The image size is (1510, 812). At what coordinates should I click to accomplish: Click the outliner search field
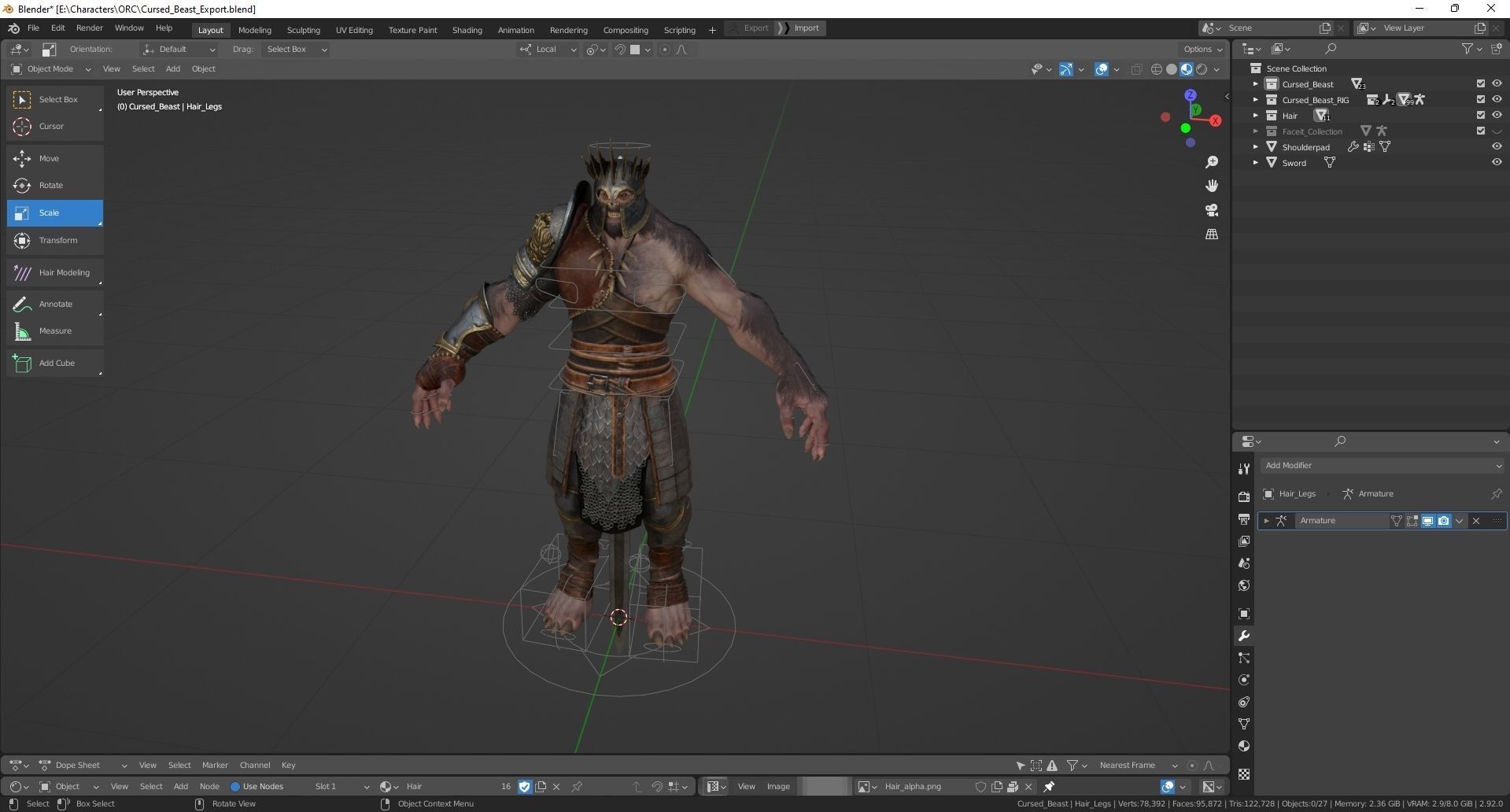pos(1389,49)
